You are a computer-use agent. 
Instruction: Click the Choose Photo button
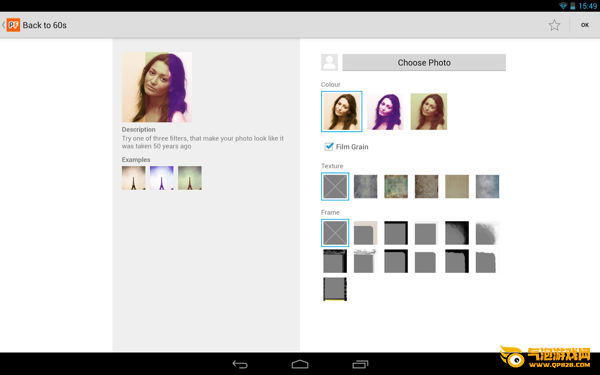click(x=424, y=62)
